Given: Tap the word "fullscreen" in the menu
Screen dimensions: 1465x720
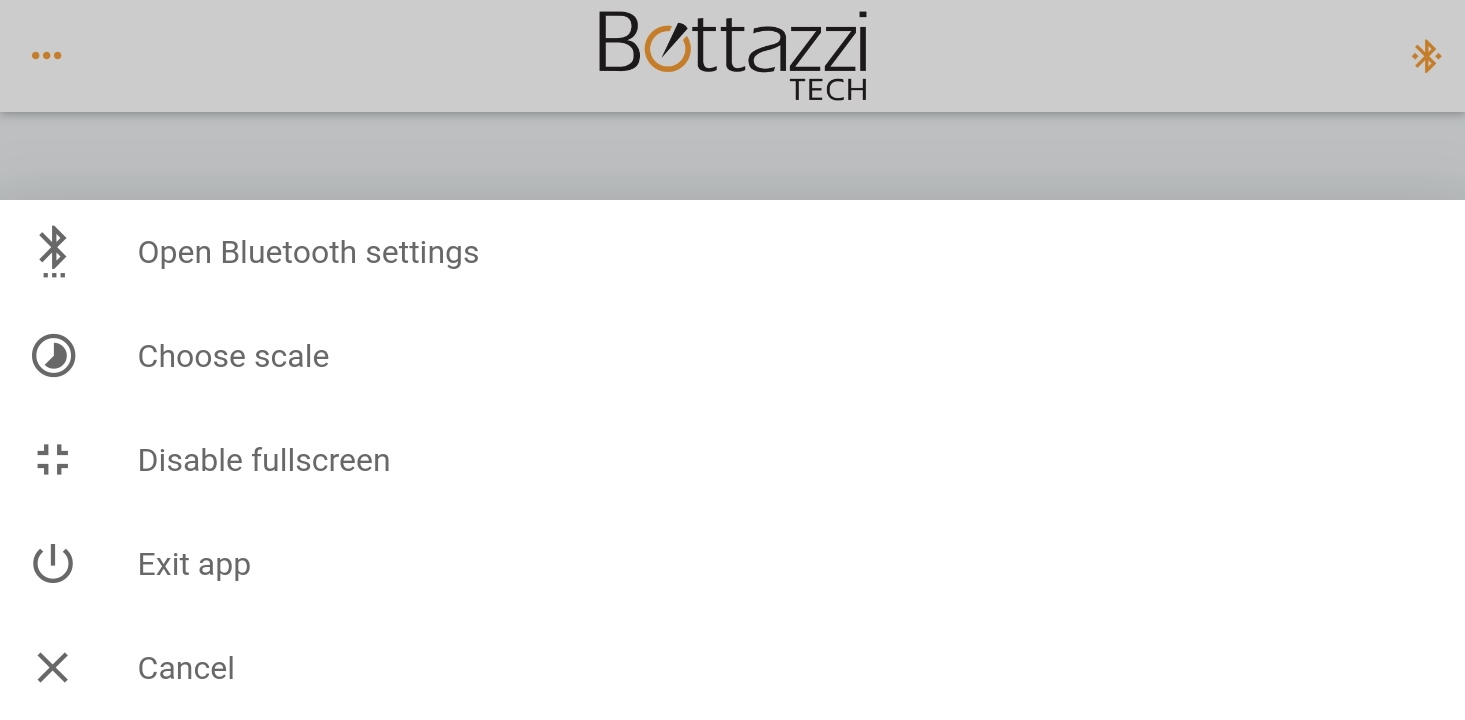Looking at the screenshot, I should pyautogui.click(x=318, y=461).
